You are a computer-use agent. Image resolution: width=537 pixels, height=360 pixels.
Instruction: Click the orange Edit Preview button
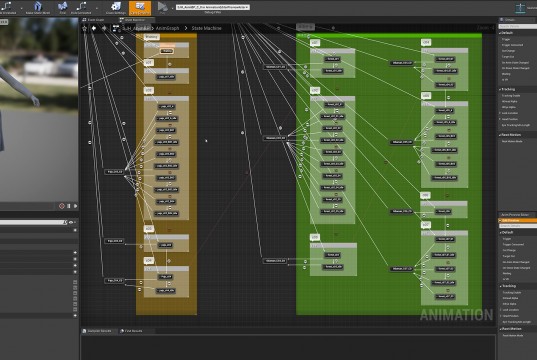517,221
